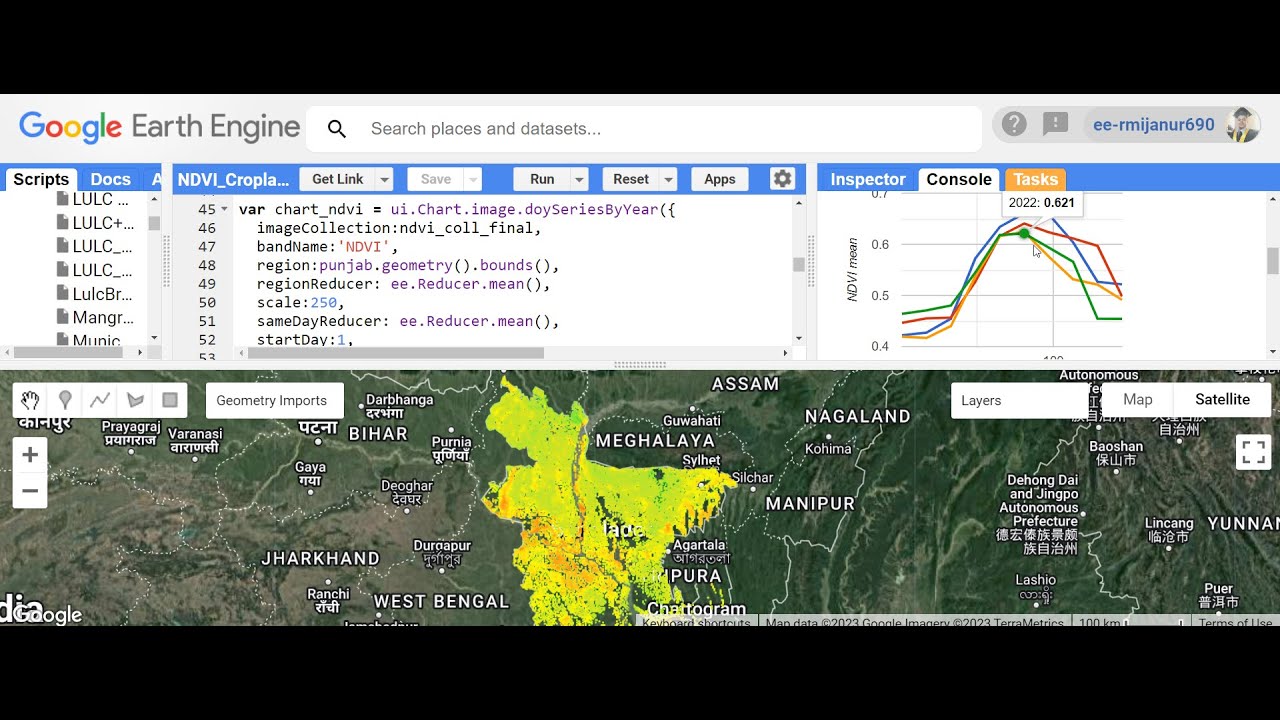1280x720 pixels.
Task: Open the Save dropdown arrow
Action: tap(473, 179)
